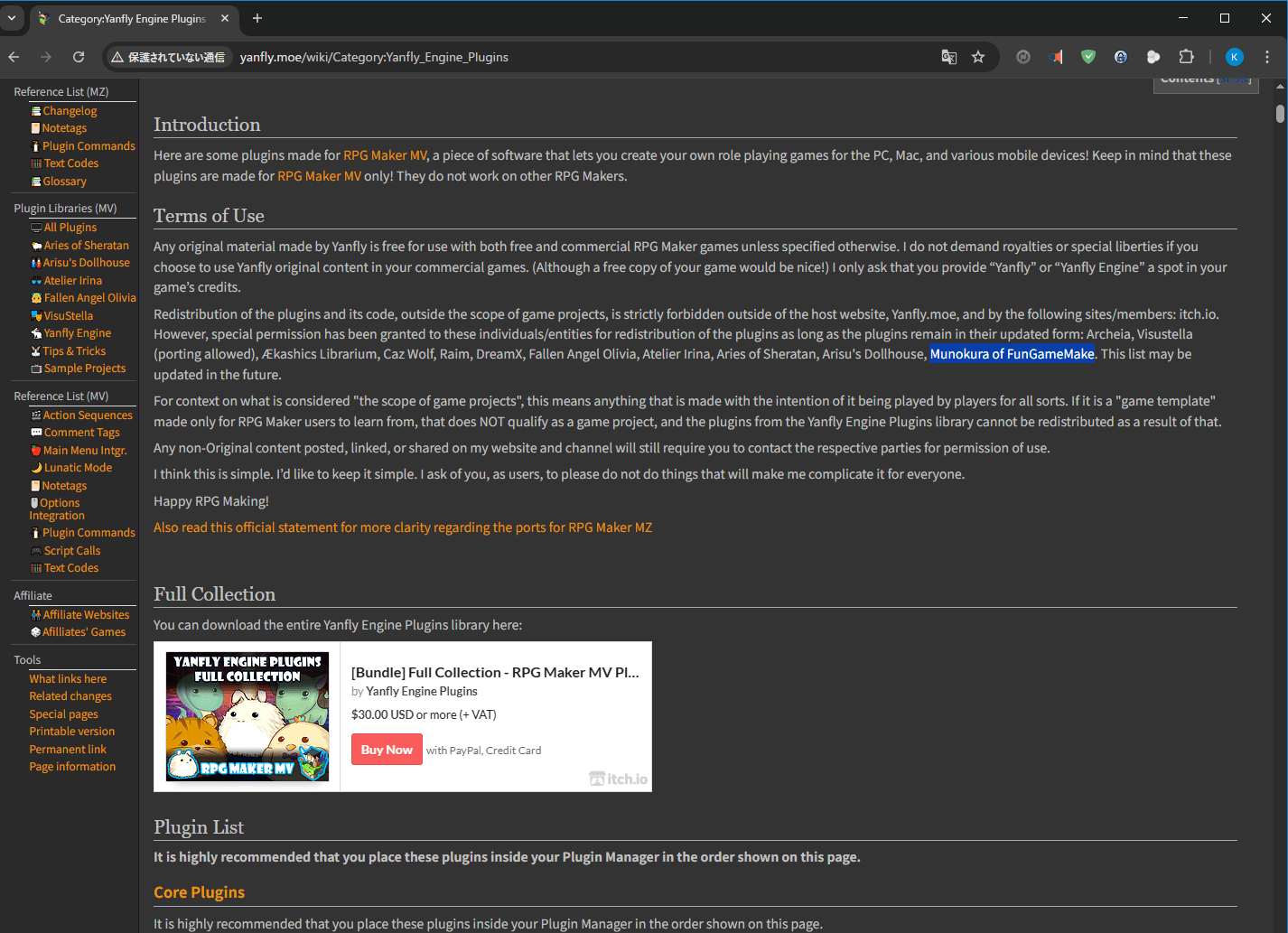
Task: Open the official statement about MZ ports
Action: (x=403, y=527)
